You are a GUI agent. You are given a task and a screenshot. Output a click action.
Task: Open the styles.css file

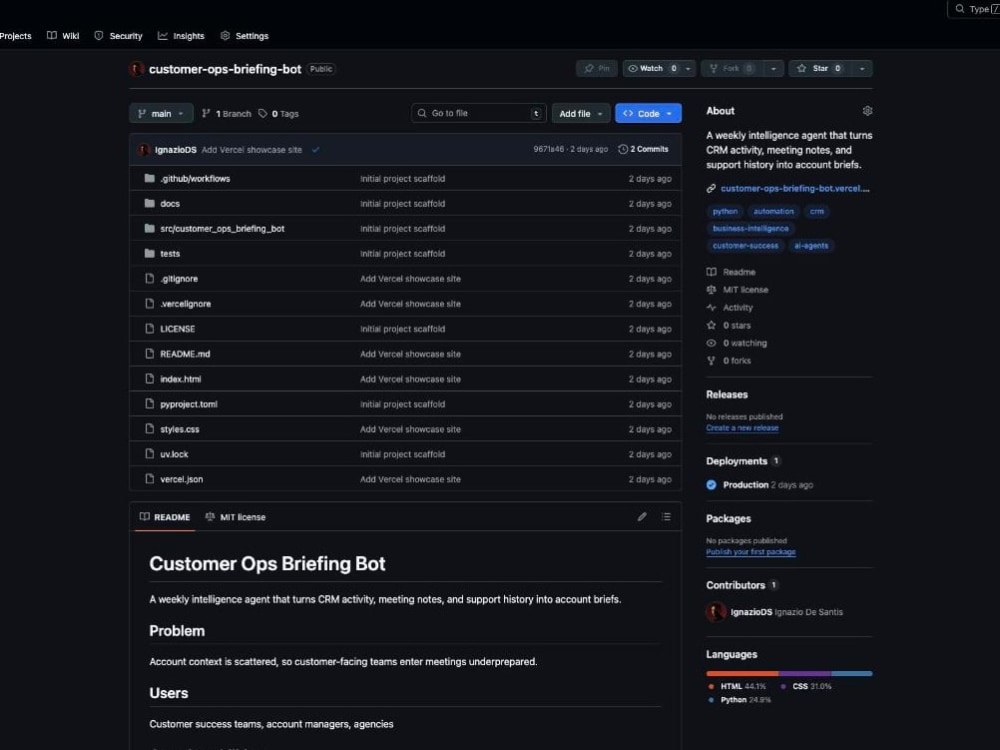[180, 429]
